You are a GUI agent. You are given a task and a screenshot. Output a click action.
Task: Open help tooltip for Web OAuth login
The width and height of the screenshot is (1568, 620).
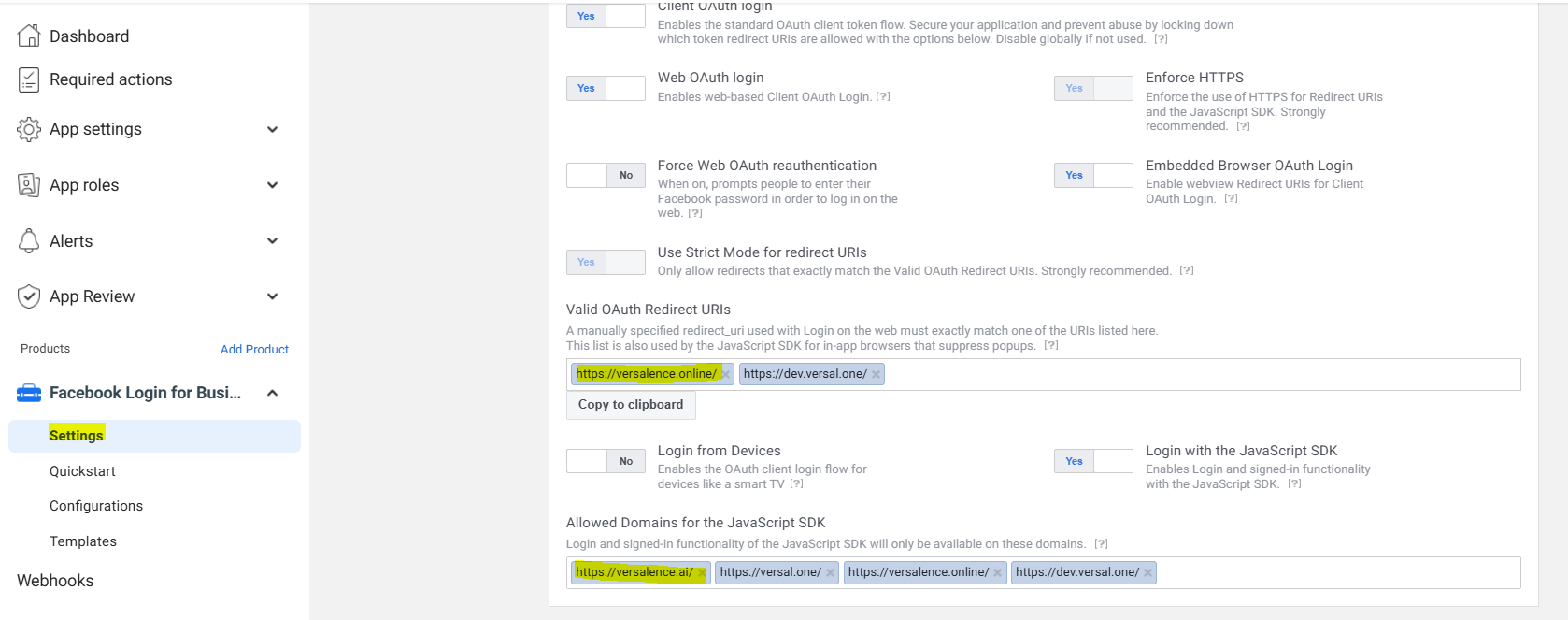883,96
